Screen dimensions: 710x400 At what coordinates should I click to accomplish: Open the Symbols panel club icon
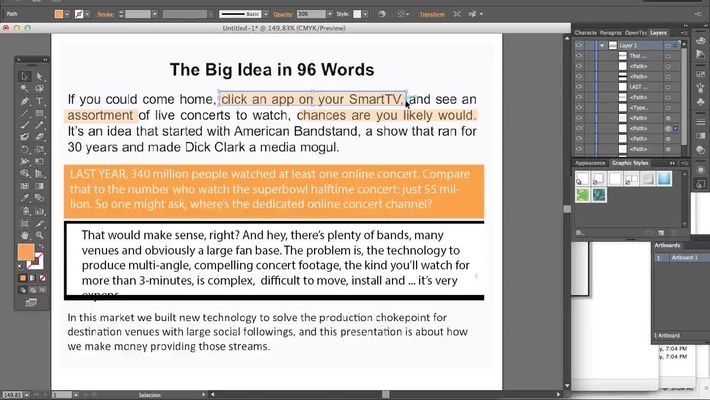tap(700, 102)
